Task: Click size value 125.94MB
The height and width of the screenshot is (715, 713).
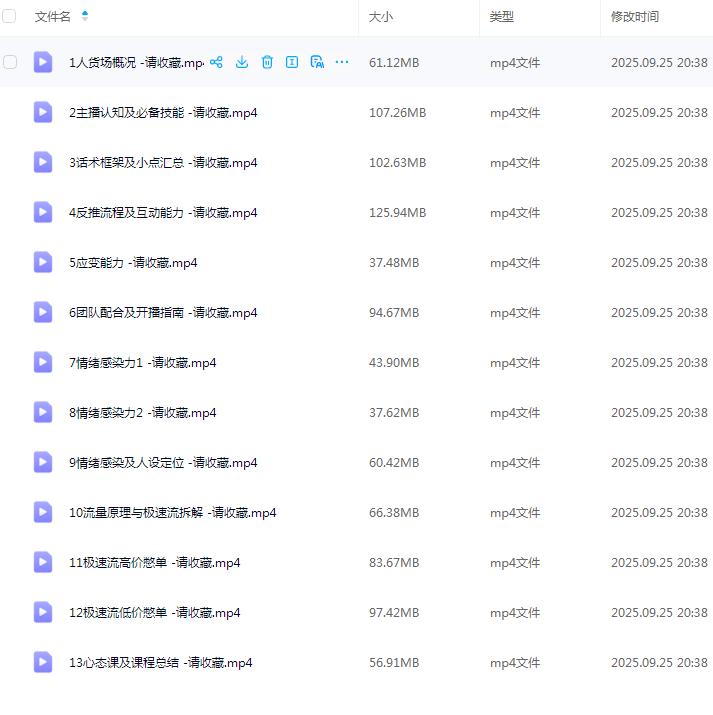Action: [x=398, y=212]
